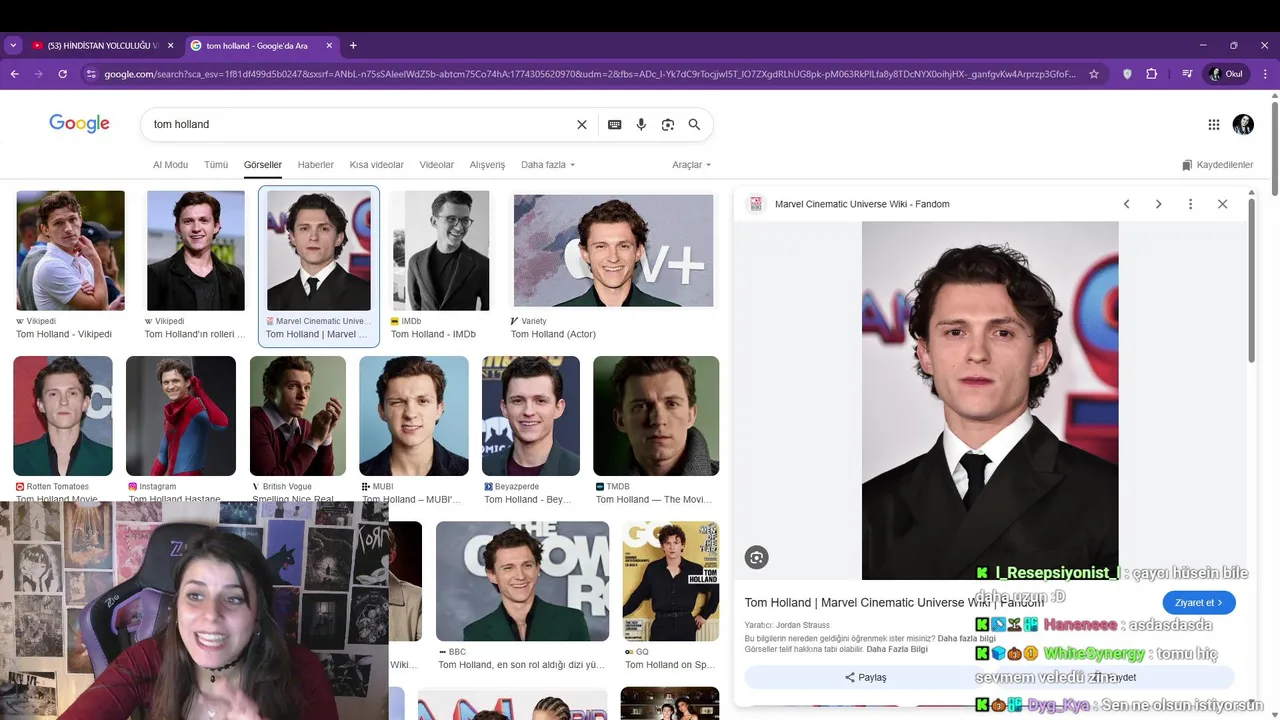Open Rotten Tomatoes image result
Viewport: 1280px width, 720px height.
(63, 416)
